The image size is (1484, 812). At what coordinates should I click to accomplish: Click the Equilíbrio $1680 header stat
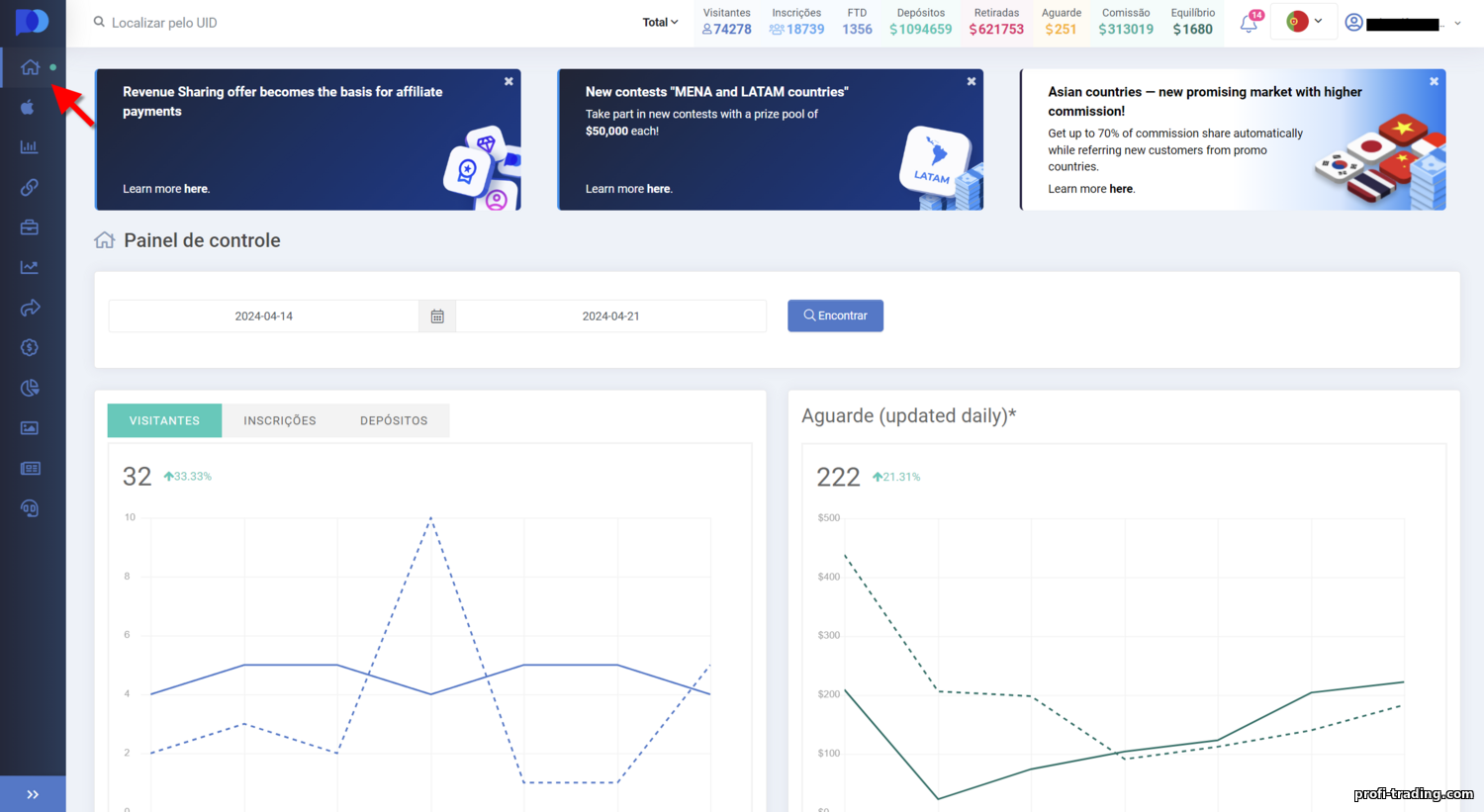(x=1192, y=22)
